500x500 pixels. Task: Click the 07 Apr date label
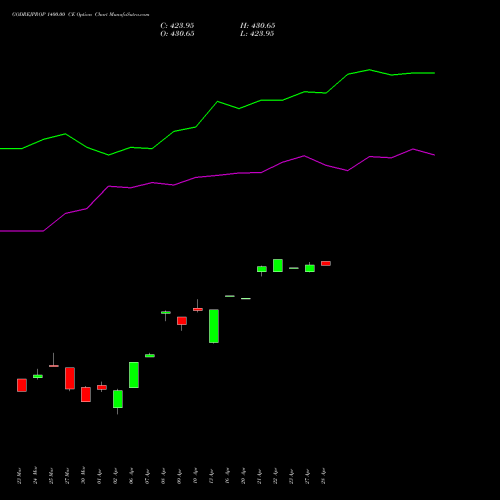(147, 476)
